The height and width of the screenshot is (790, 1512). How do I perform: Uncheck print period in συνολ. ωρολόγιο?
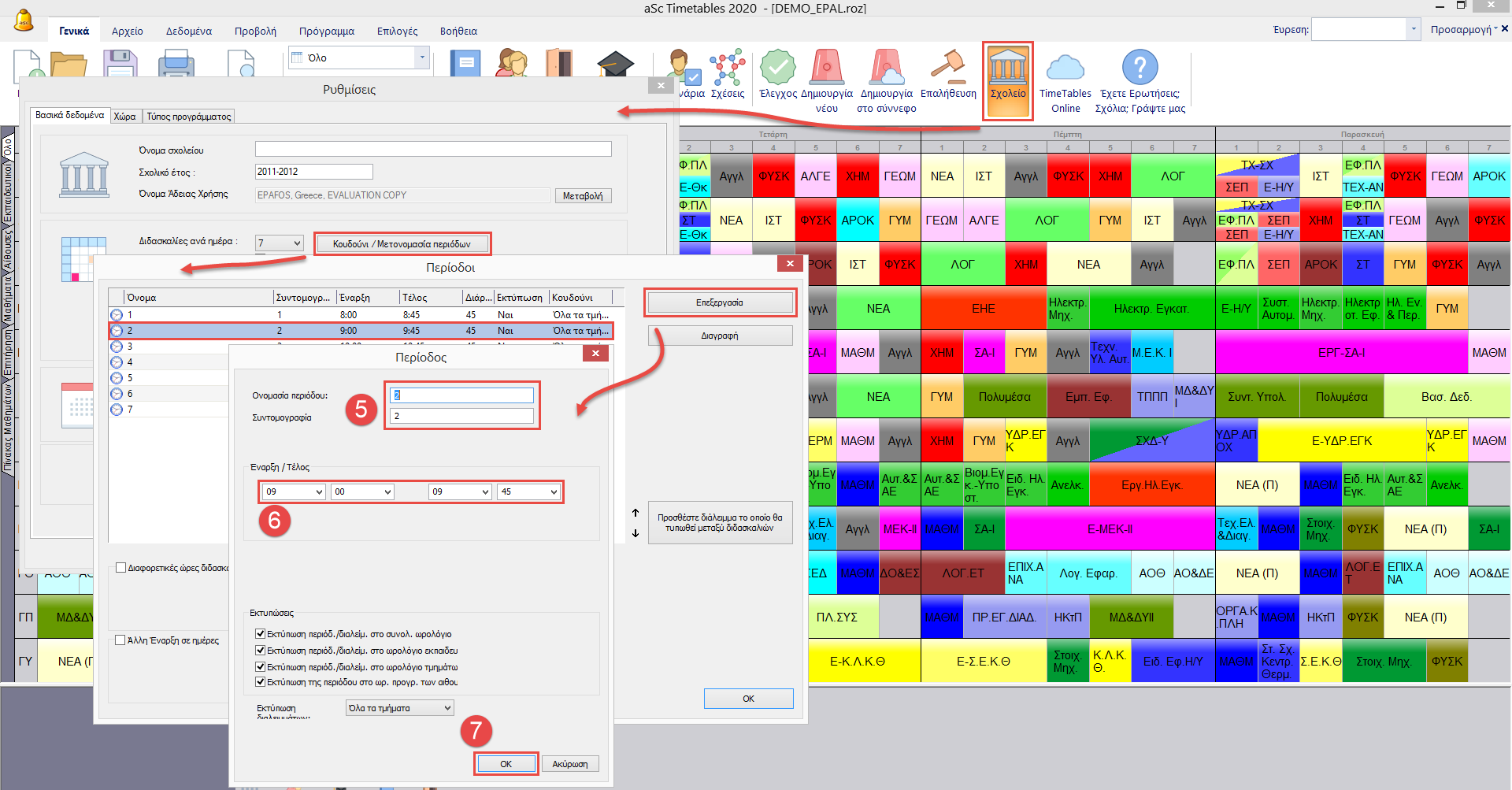[x=260, y=634]
